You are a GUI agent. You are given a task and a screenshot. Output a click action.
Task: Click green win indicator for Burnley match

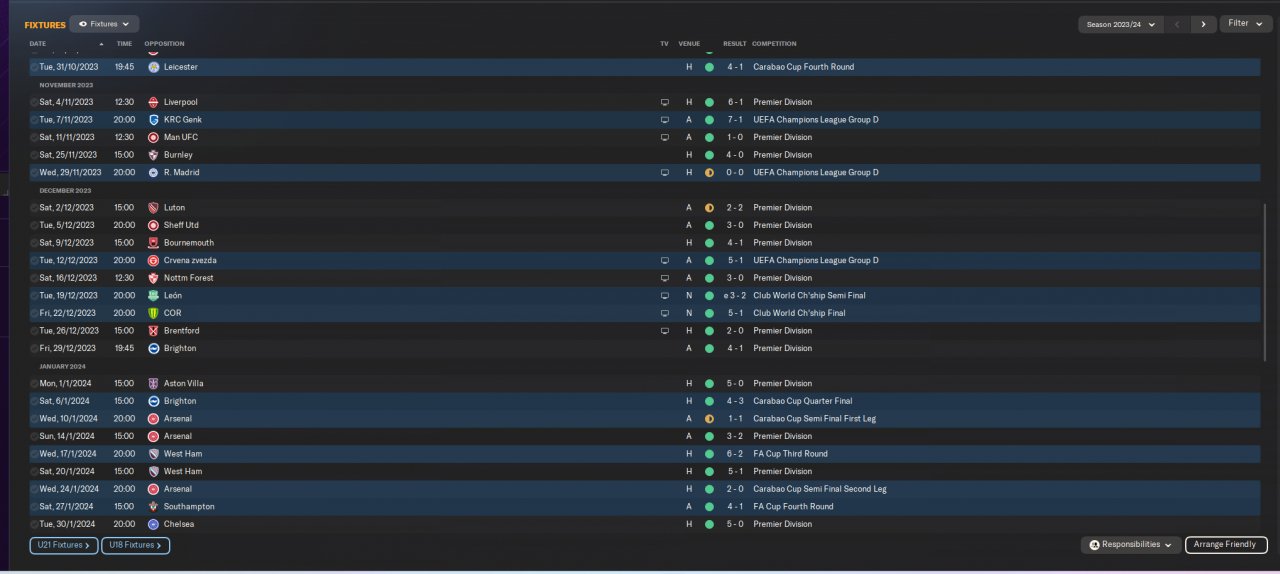coord(709,155)
